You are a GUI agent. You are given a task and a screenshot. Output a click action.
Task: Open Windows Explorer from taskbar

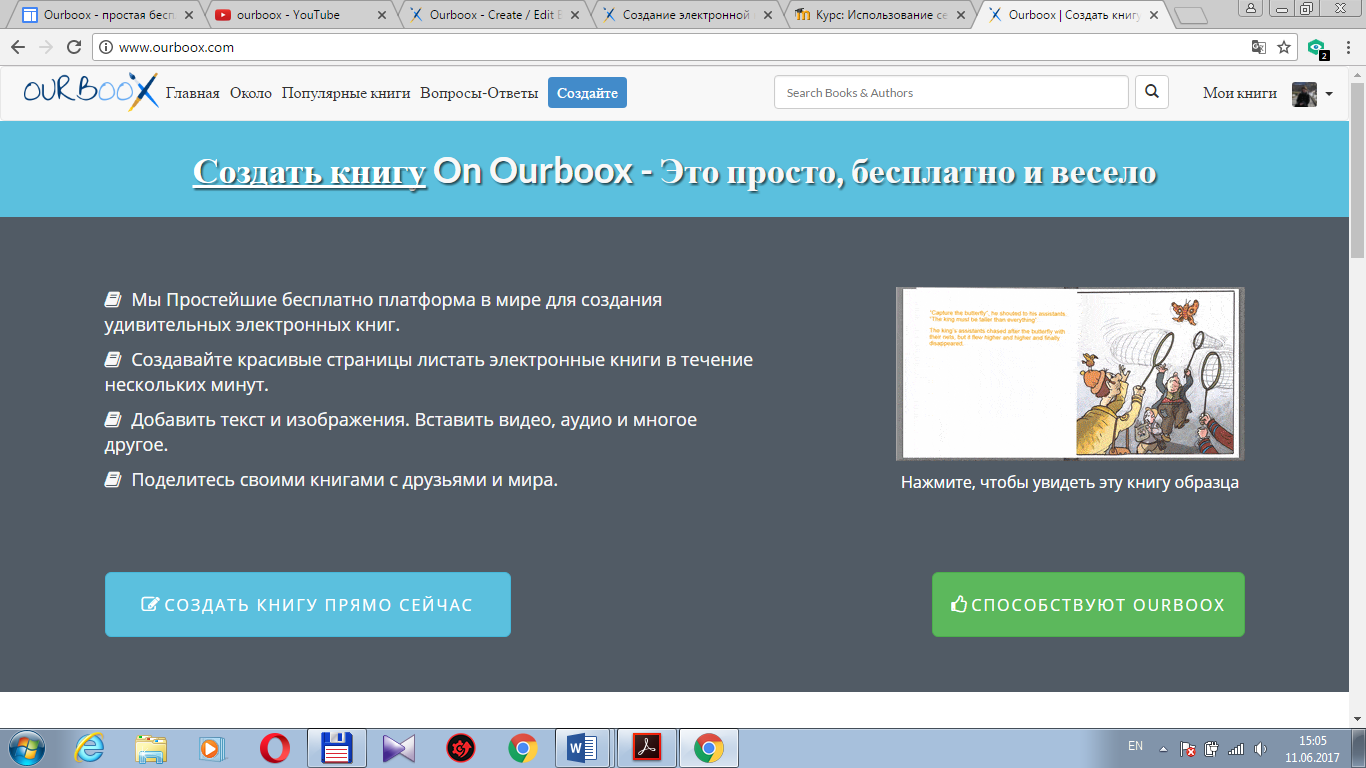point(151,748)
